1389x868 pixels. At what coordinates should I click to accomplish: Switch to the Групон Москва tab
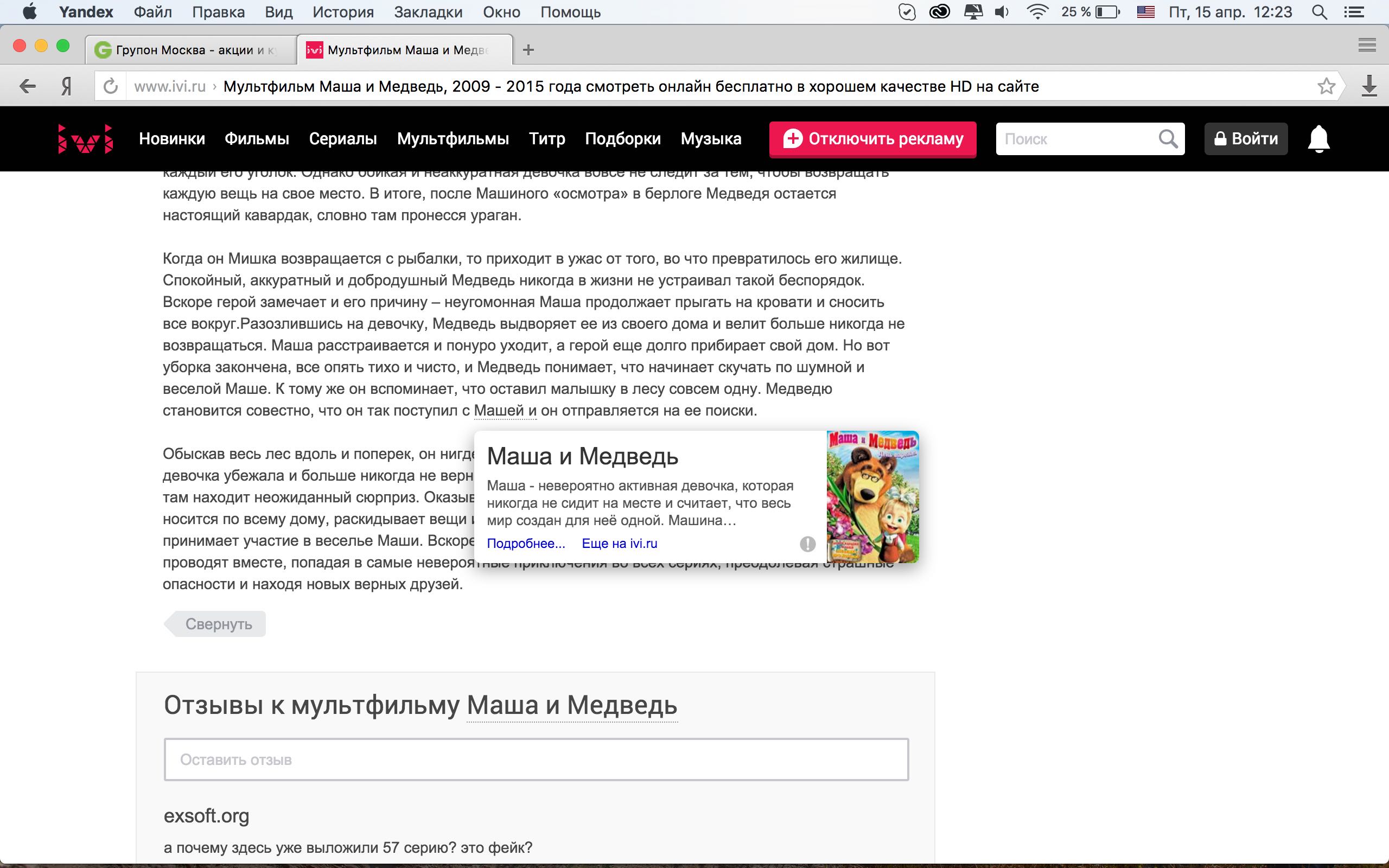191,50
